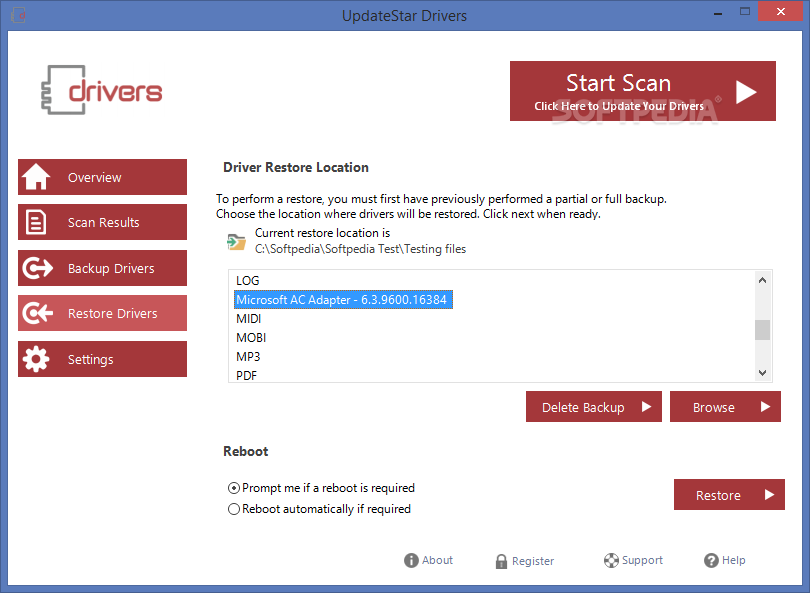Click the Register padlock icon
Image resolution: width=810 pixels, height=593 pixels.
click(x=501, y=561)
